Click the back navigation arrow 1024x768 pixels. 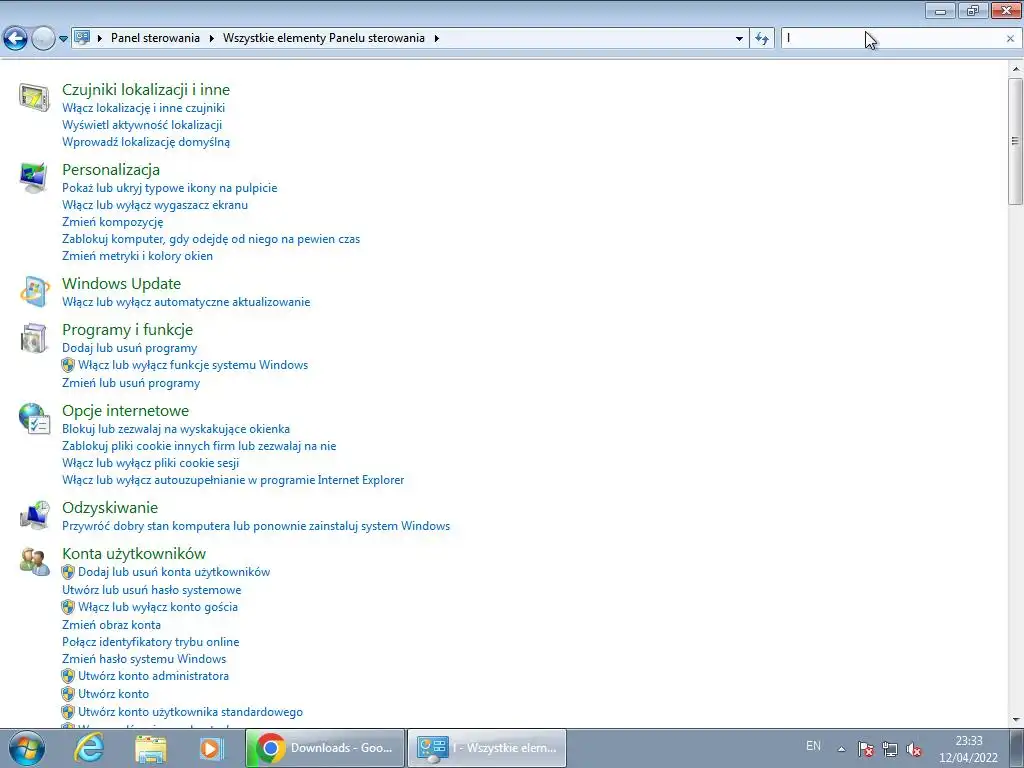[15, 39]
